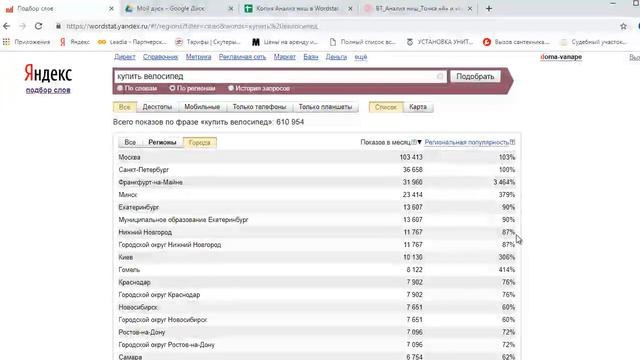640x360 pixels.
Task: Select the Города tab
Action: 200,142
